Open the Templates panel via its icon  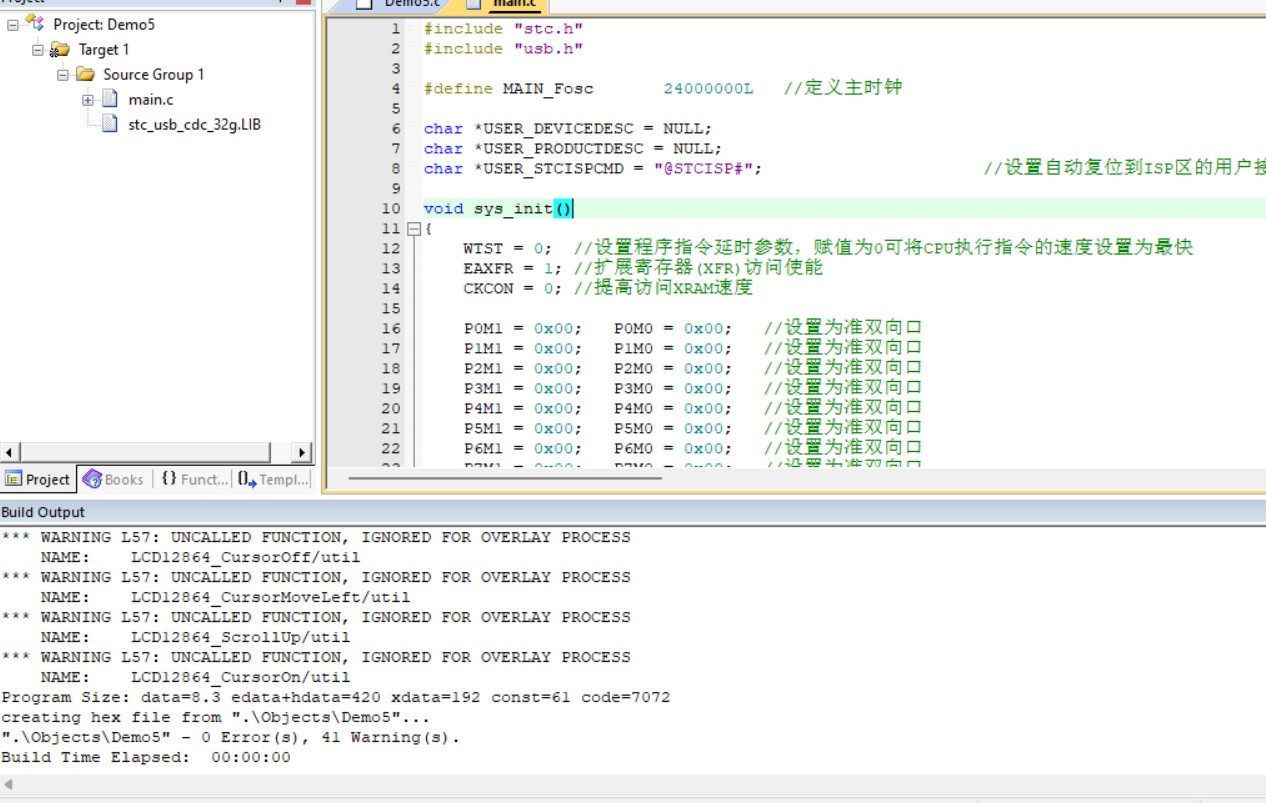[x=247, y=480]
